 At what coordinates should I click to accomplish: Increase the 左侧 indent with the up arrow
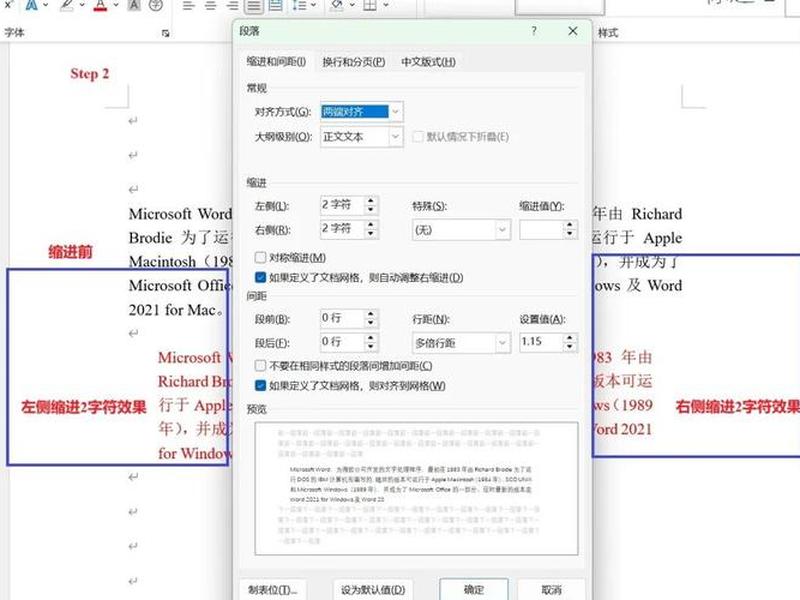coord(371,201)
